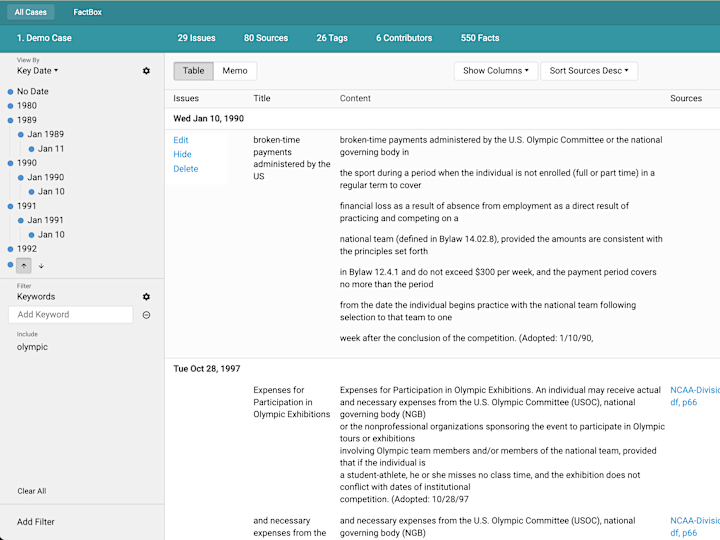The width and height of the screenshot is (720, 540).
Task: Click the Title column header
Action: 262,98
